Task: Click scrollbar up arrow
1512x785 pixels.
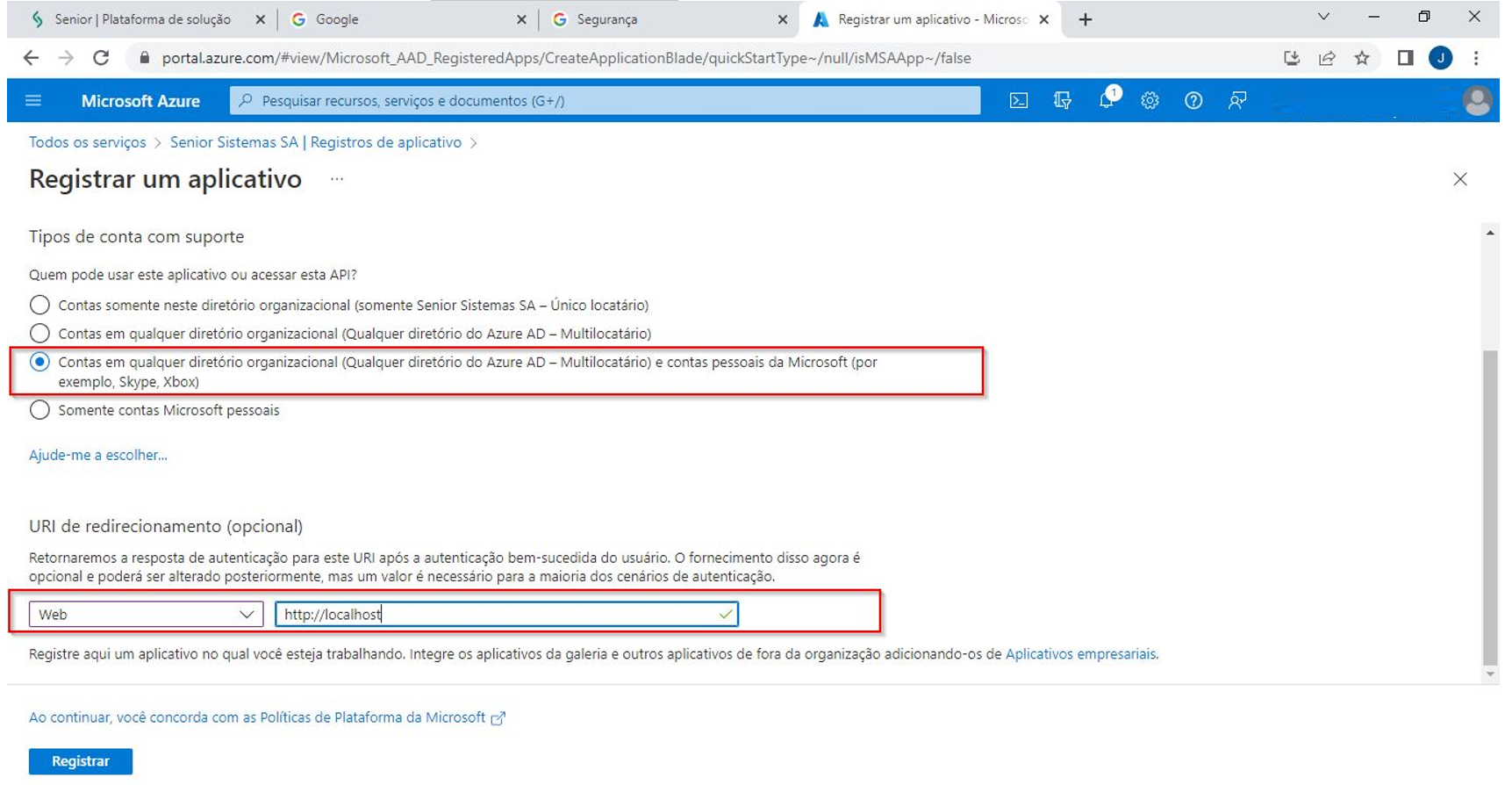Action: tap(1490, 233)
